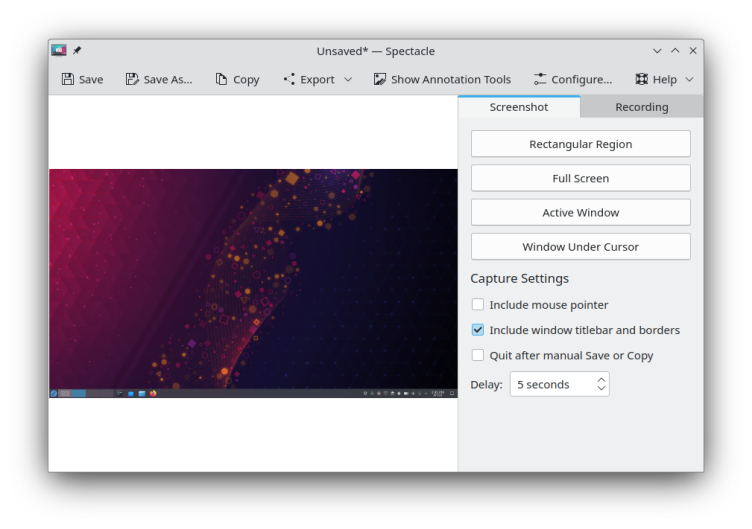Viewport: 752px width, 529px height.
Task: Enable Include mouse pointer
Action: pyautogui.click(x=478, y=305)
